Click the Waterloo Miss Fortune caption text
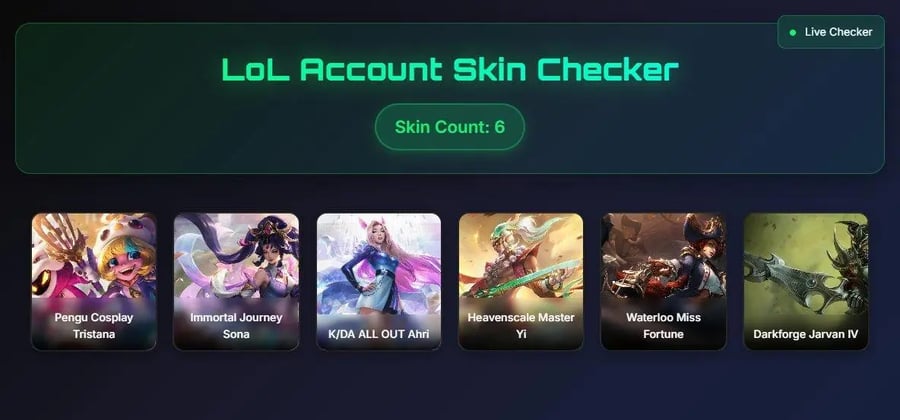Viewport: 900px width, 420px height. point(664,325)
